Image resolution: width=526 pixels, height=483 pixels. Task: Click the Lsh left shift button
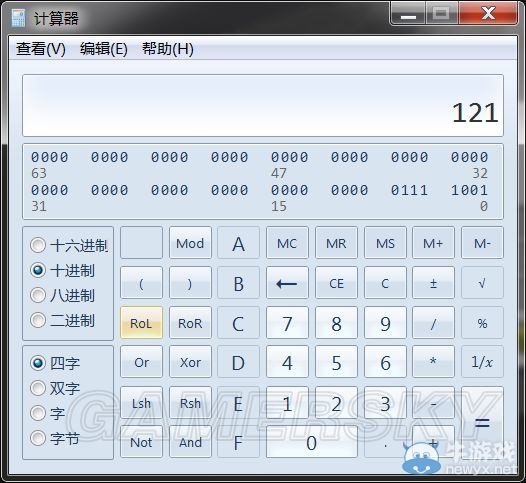tap(141, 402)
